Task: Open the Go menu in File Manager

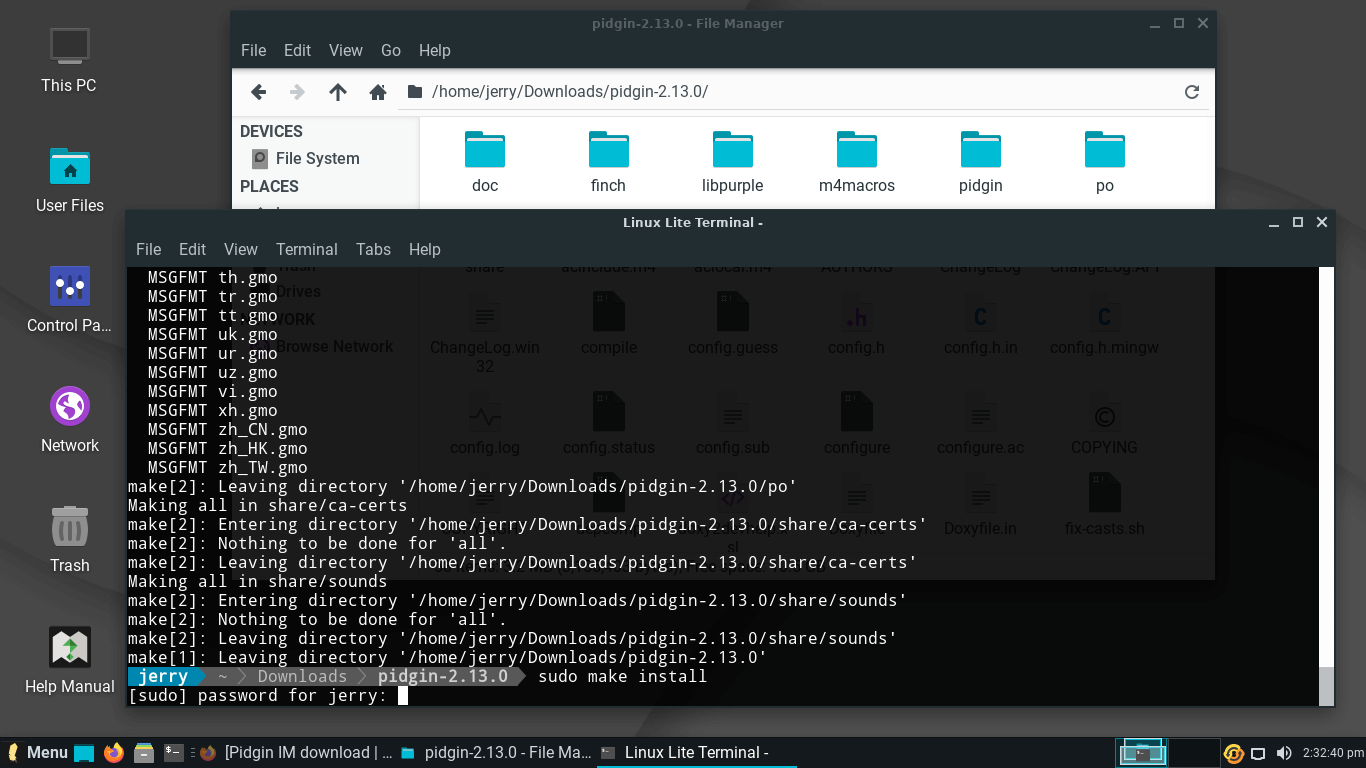Action: [x=390, y=50]
